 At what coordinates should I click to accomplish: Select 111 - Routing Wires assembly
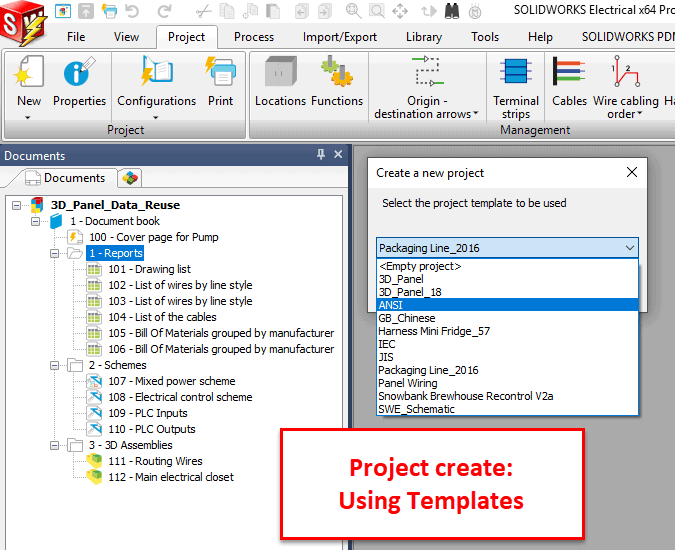tap(155, 461)
